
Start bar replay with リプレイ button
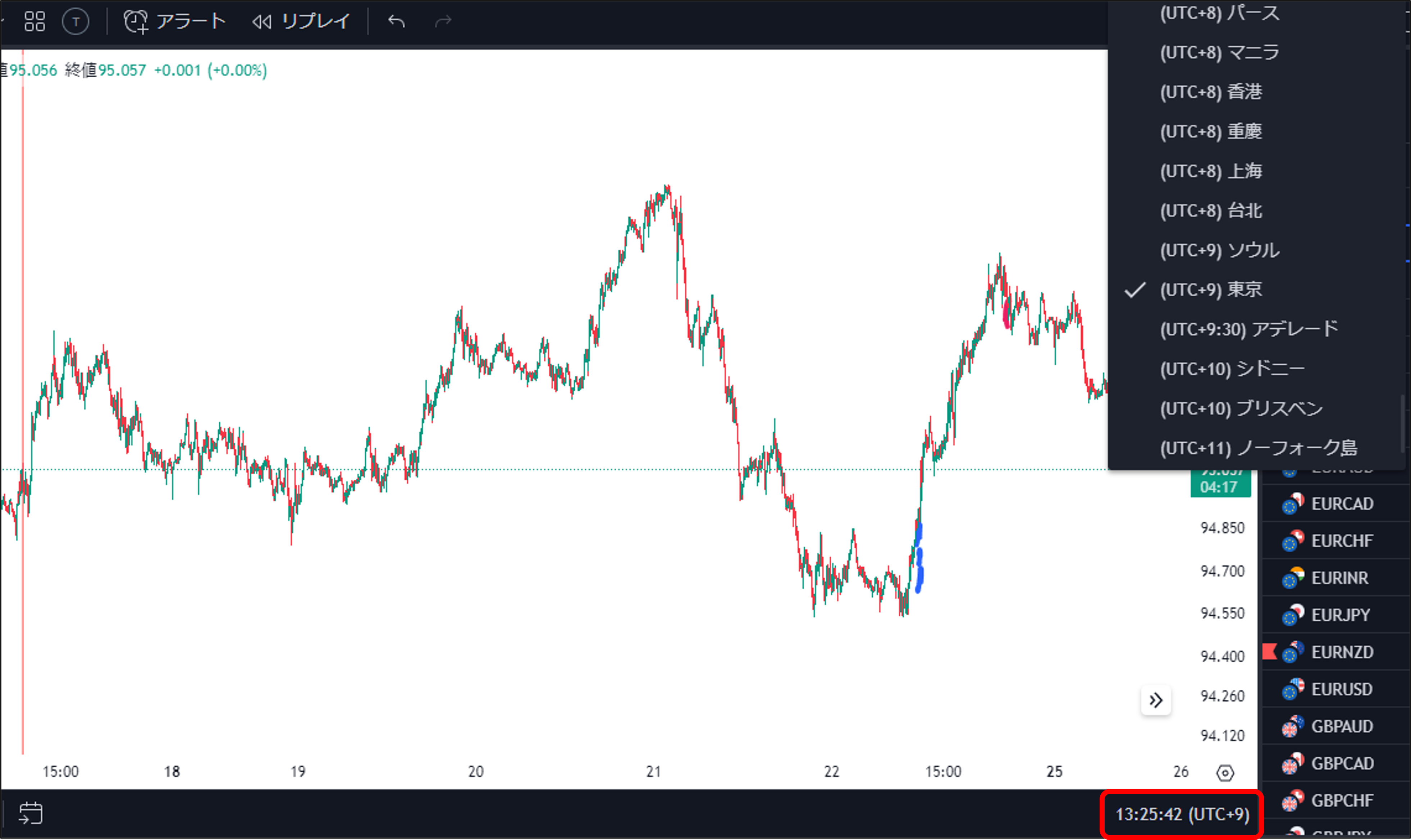301,22
